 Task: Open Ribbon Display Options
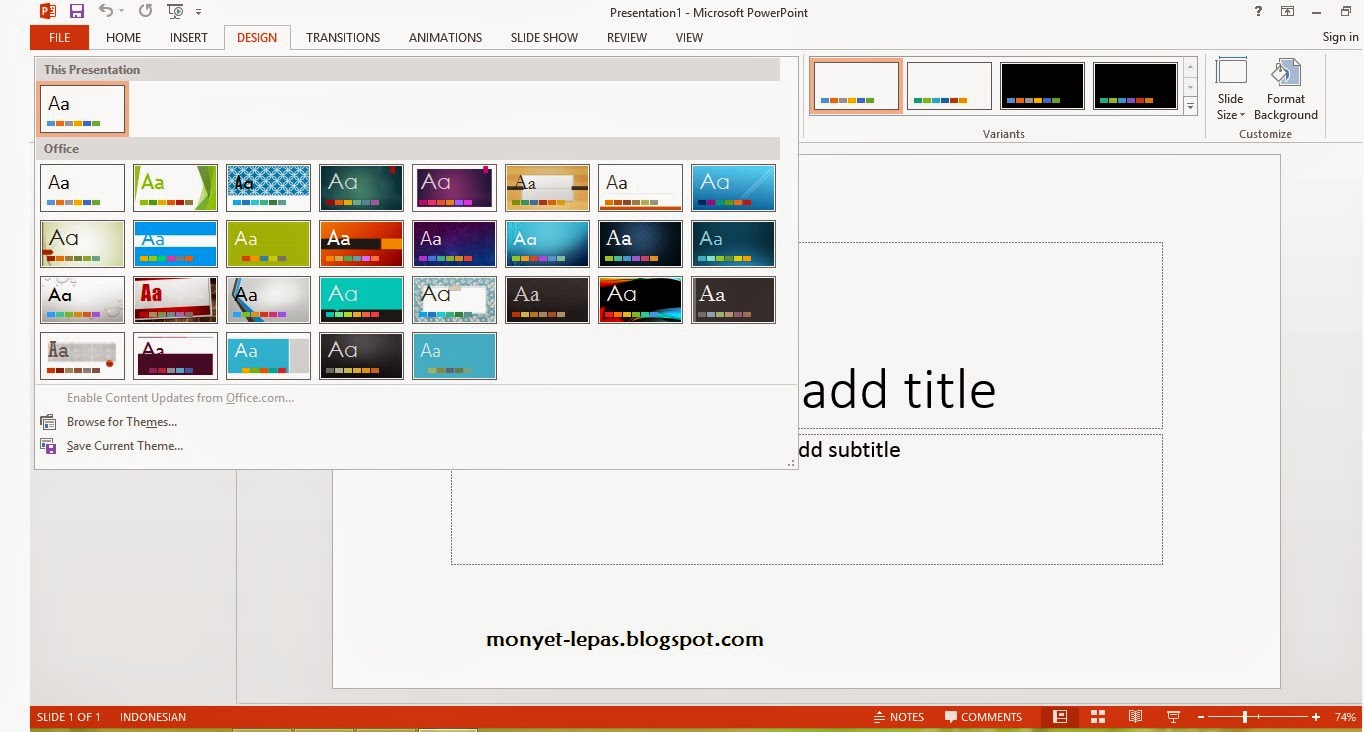point(1288,11)
